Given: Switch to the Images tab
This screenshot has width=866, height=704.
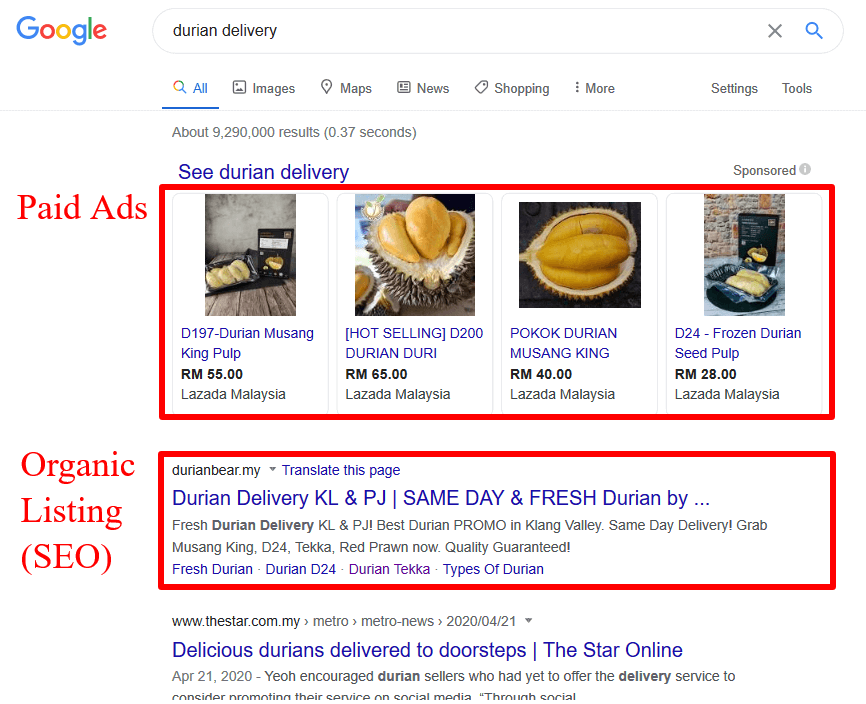Looking at the screenshot, I should coord(263,88).
